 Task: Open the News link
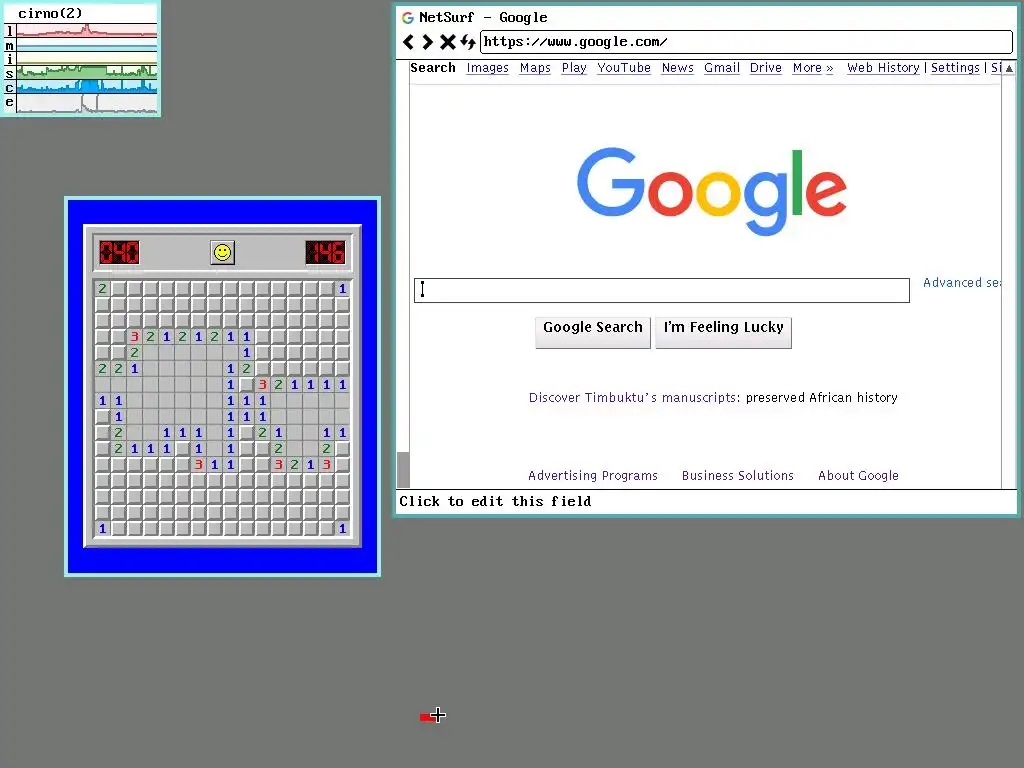(677, 68)
